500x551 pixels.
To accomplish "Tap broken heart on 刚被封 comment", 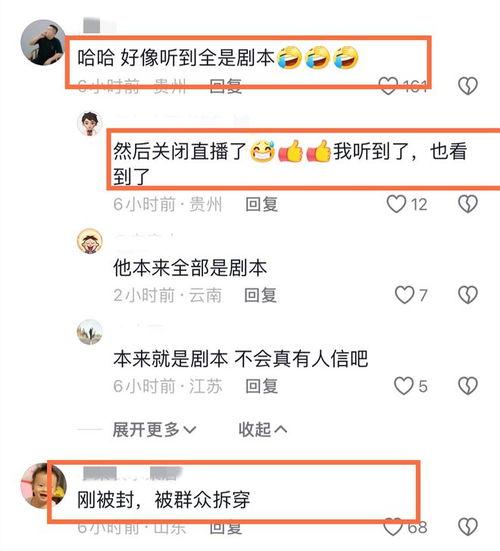I will click(x=468, y=527).
